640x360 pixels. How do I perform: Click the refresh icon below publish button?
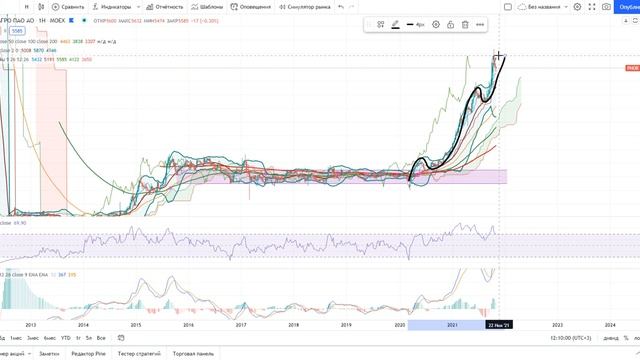pos(636,20)
